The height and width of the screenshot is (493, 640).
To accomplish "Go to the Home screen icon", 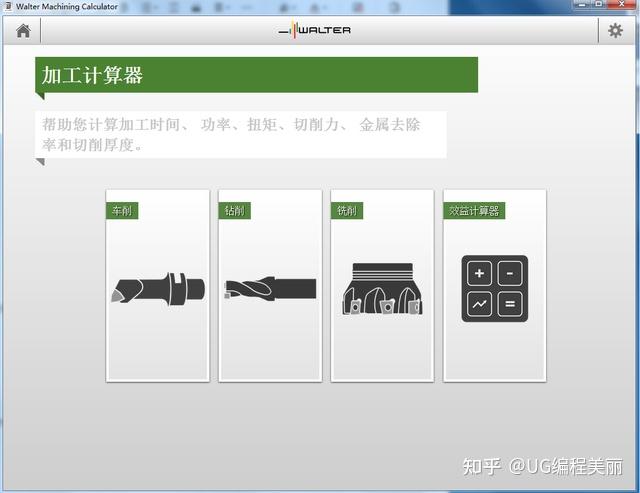I will [23, 31].
